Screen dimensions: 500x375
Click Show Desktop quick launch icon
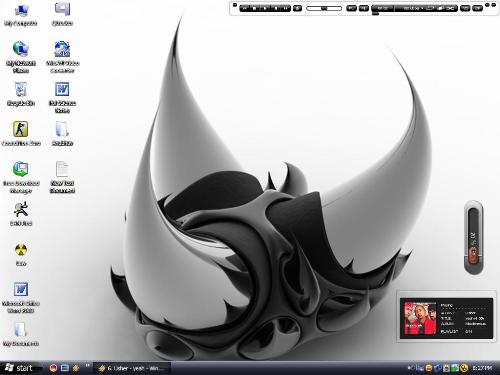click(x=65, y=368)
